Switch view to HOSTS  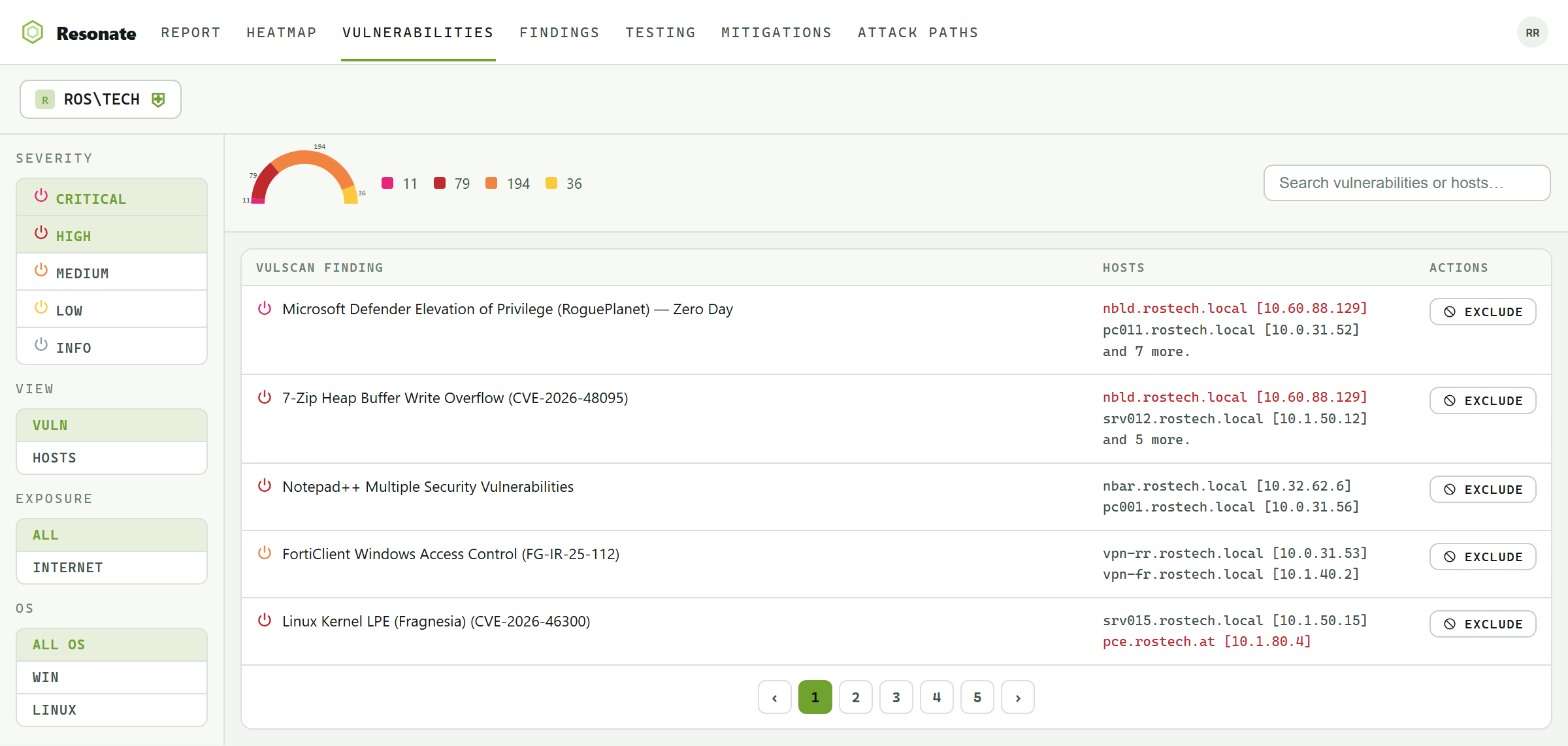coord(112,458)
